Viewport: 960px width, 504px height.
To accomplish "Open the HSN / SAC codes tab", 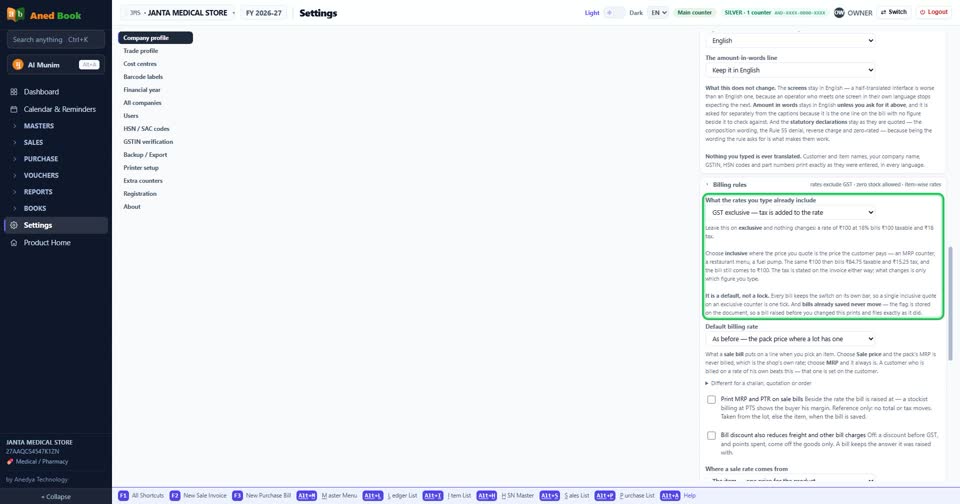I will [156, 129].
